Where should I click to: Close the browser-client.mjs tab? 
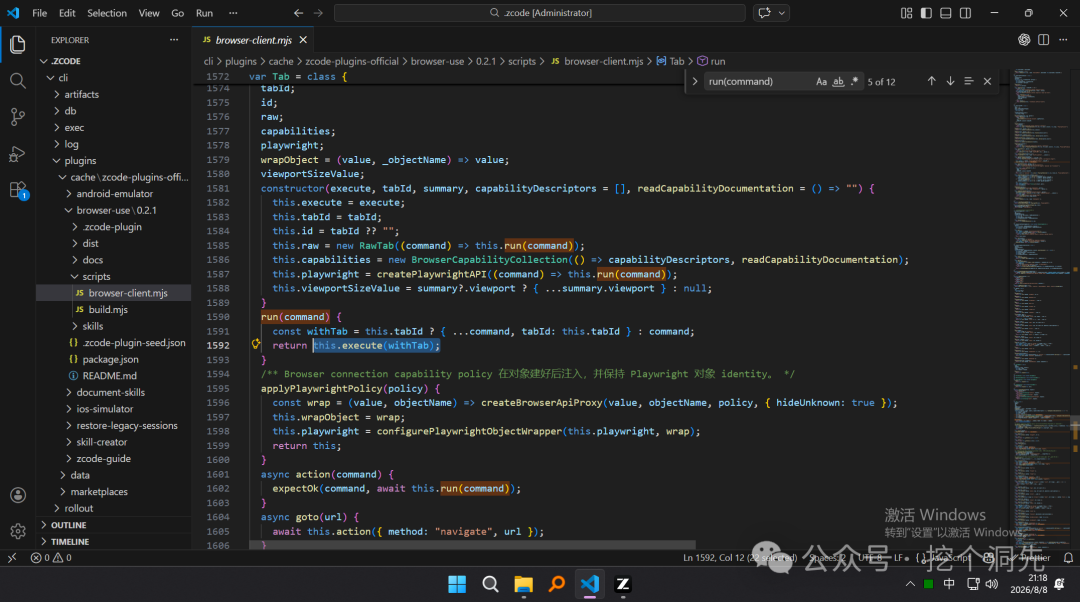[x=303, y=40]
